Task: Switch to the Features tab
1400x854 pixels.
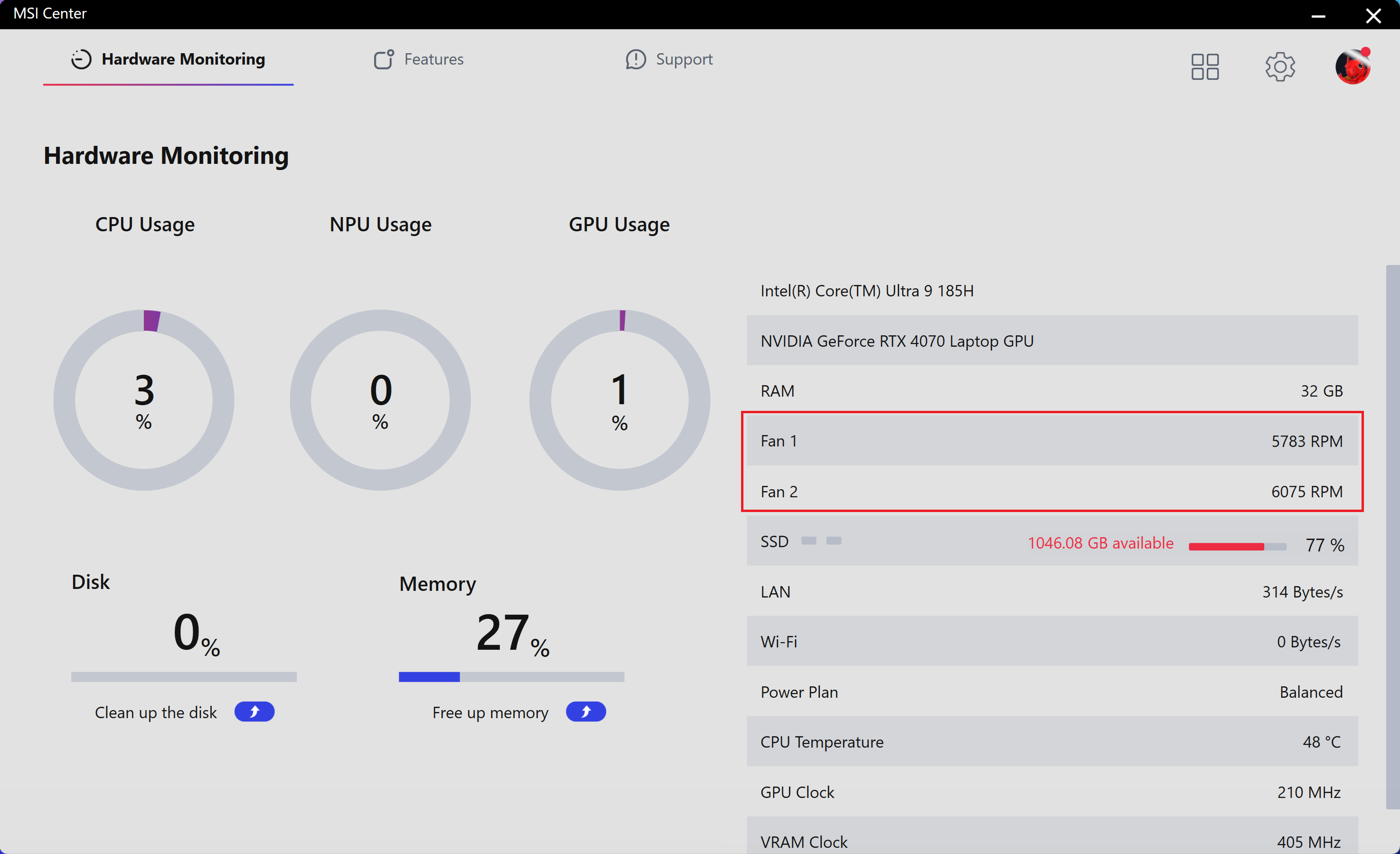Action: click(x=419, y=59)
